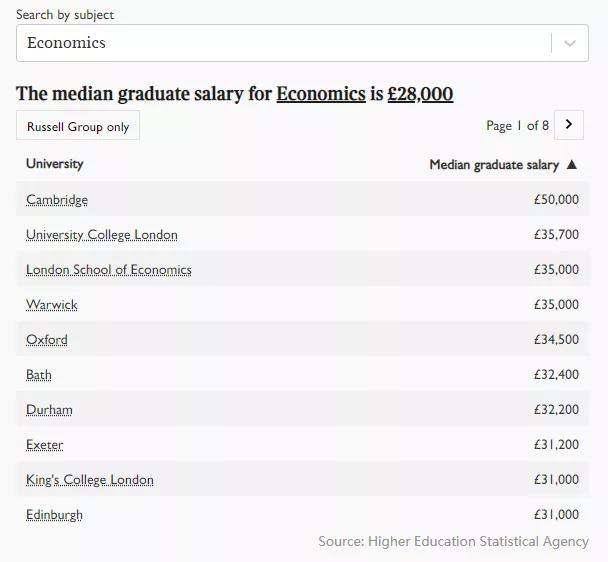Open the London School of Economics link
608x562 pixels.
click(x=109, y=270)
